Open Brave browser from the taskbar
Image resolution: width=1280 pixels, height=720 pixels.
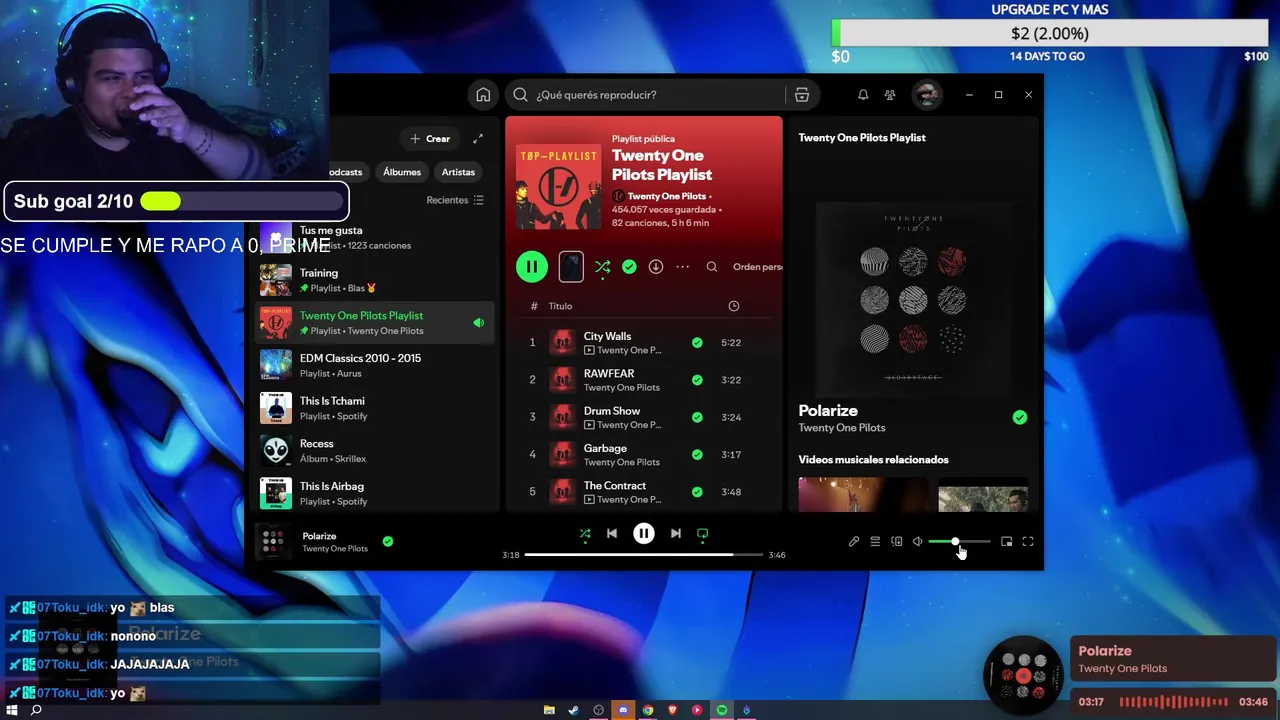[673, 710]
